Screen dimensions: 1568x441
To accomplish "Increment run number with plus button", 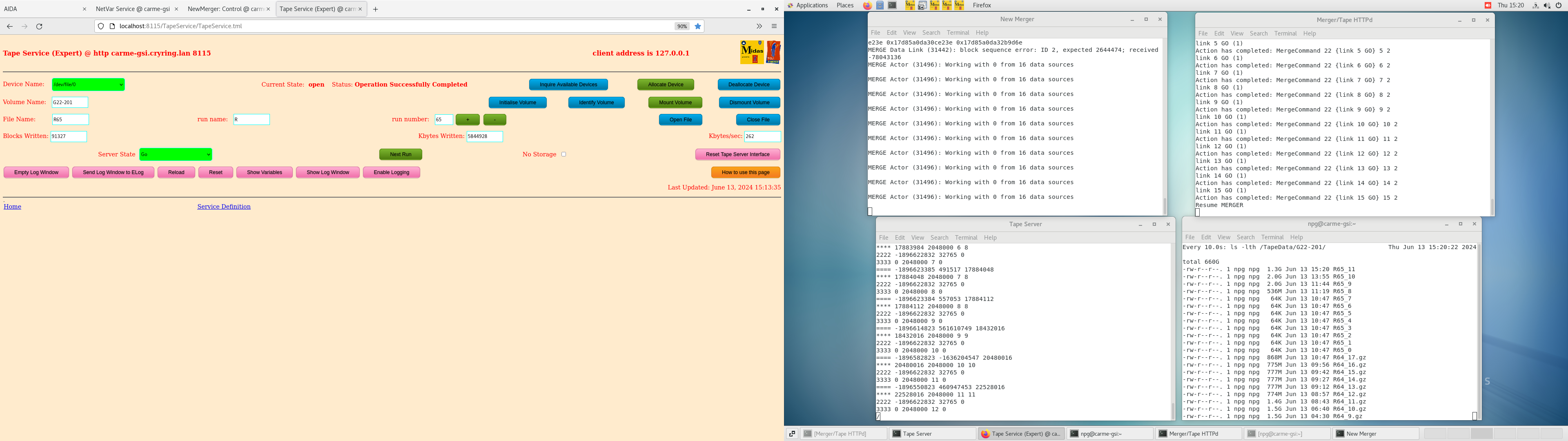I will click(468, 120).
